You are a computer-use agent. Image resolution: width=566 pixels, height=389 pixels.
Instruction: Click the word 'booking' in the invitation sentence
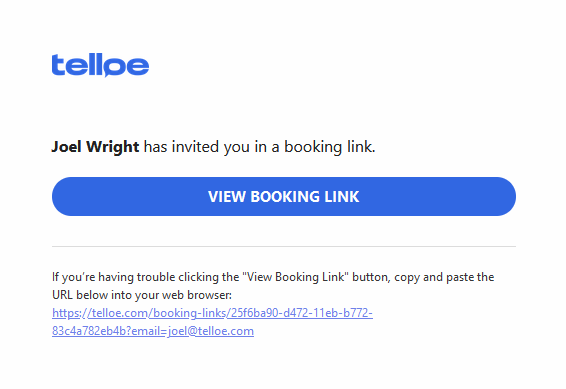313,147
